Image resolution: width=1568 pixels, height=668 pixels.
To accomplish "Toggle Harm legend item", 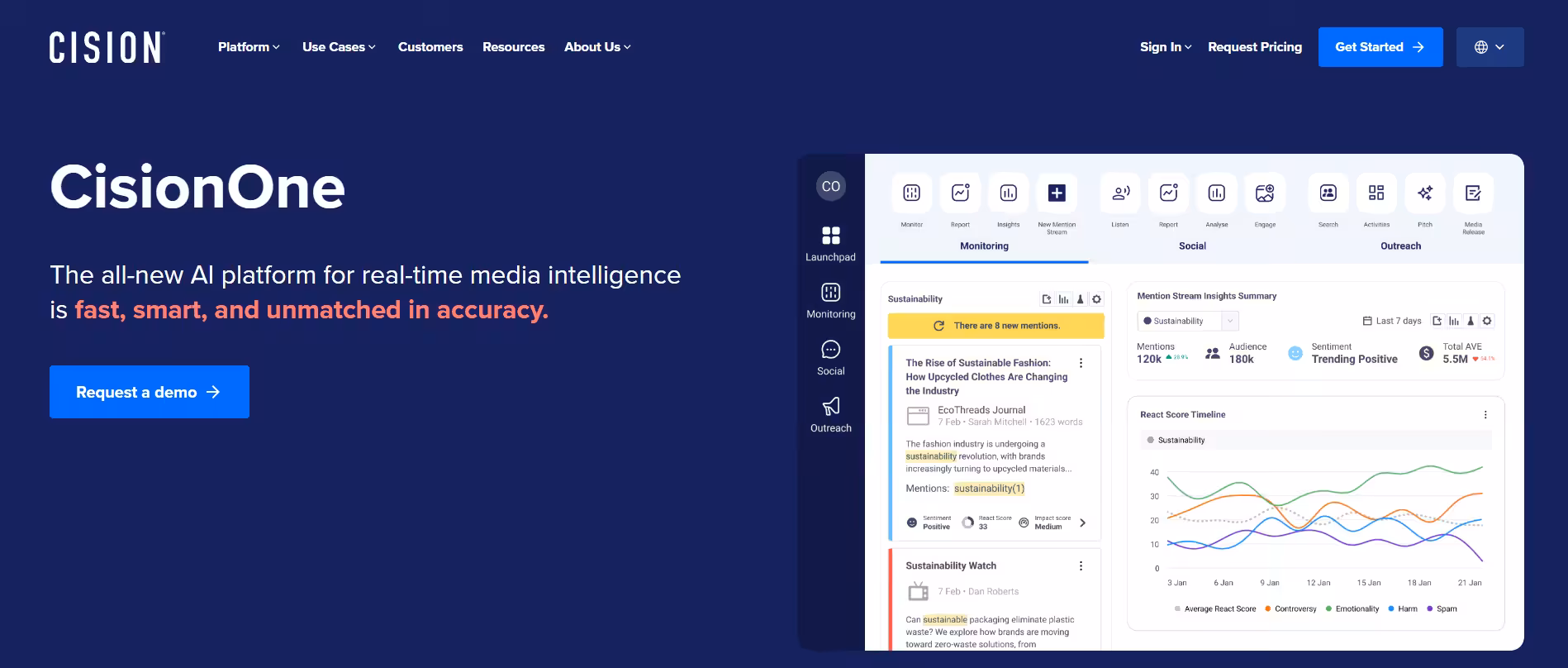I will (x=1403, y=609).
